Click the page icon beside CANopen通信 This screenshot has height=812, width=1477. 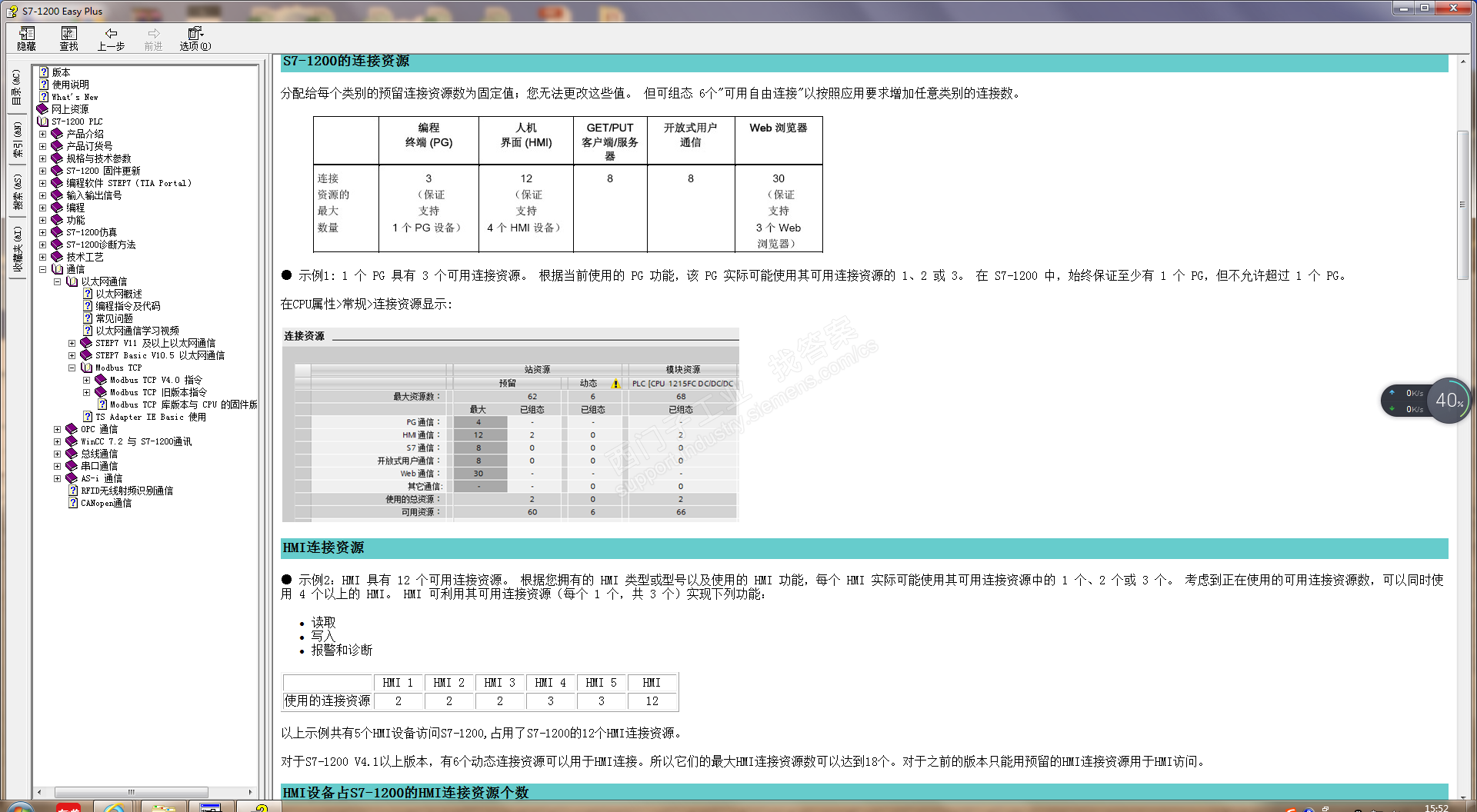pyautogui.click(x=73, y=503)
